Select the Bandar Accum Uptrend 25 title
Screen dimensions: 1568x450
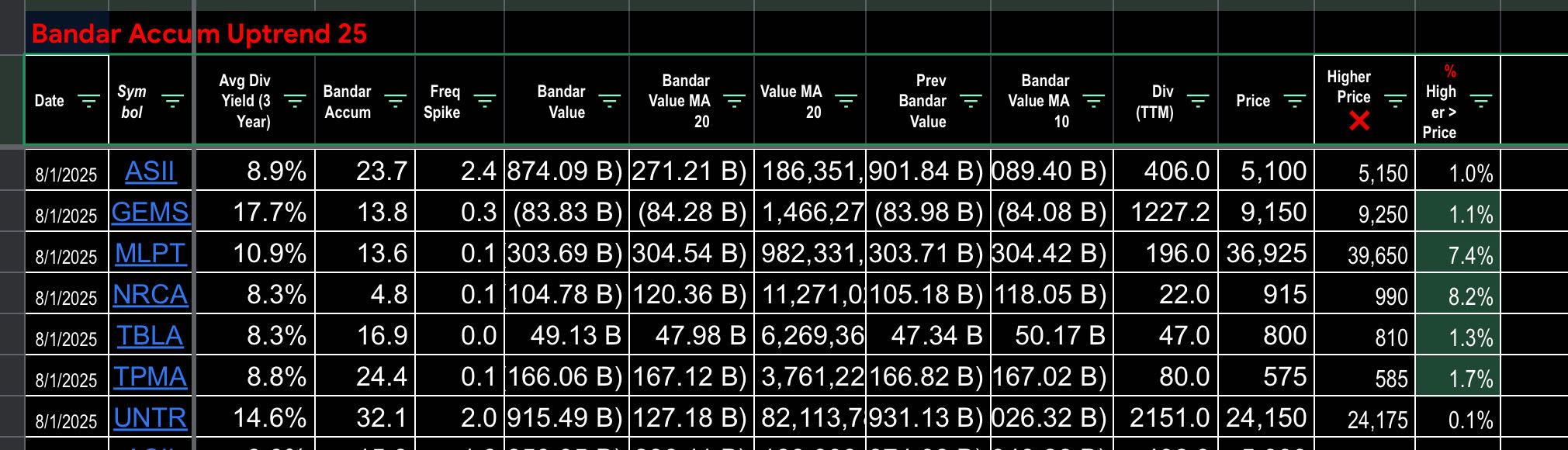click(199, 33)
